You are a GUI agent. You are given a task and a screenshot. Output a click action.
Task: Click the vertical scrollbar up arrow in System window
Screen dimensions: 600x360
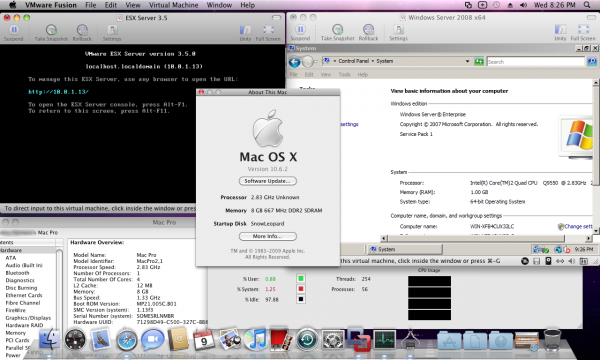596,83
